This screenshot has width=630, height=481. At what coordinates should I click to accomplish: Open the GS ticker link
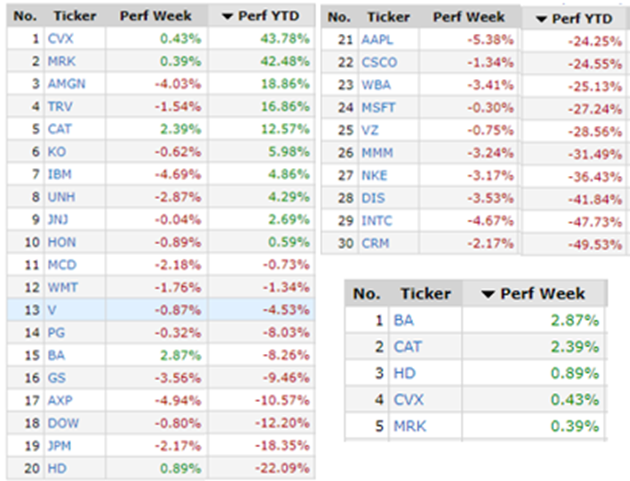[x=57, y=378]
